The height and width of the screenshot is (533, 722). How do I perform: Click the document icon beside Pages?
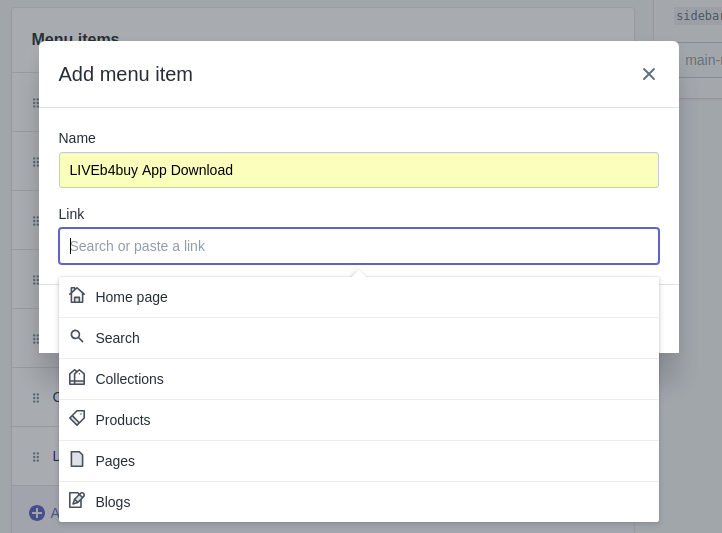(x=77, y=459)
